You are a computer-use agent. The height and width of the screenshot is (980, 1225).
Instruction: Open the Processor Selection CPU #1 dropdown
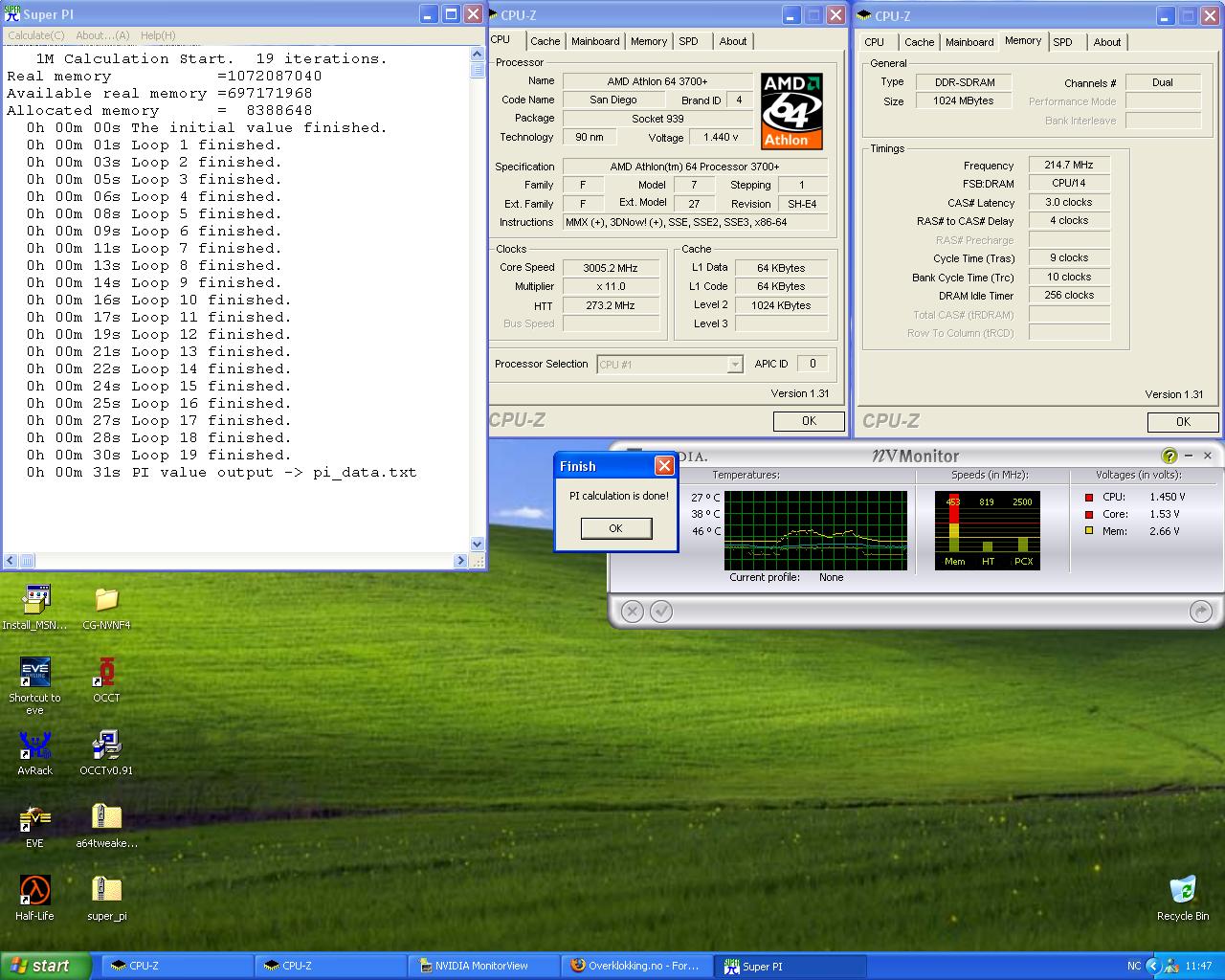[x=669, y=365]
